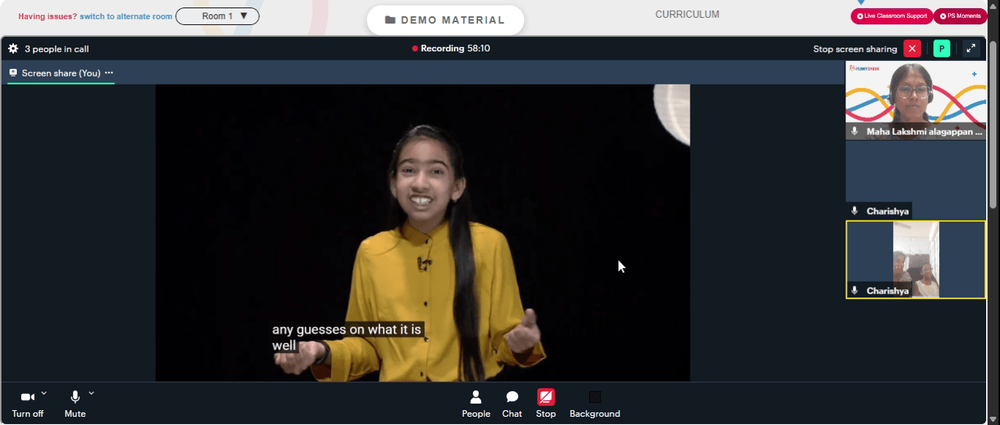Open DEMO MATERIAL folder button
This screenshot has width=1000, height=425.
(x=445, y=20)
